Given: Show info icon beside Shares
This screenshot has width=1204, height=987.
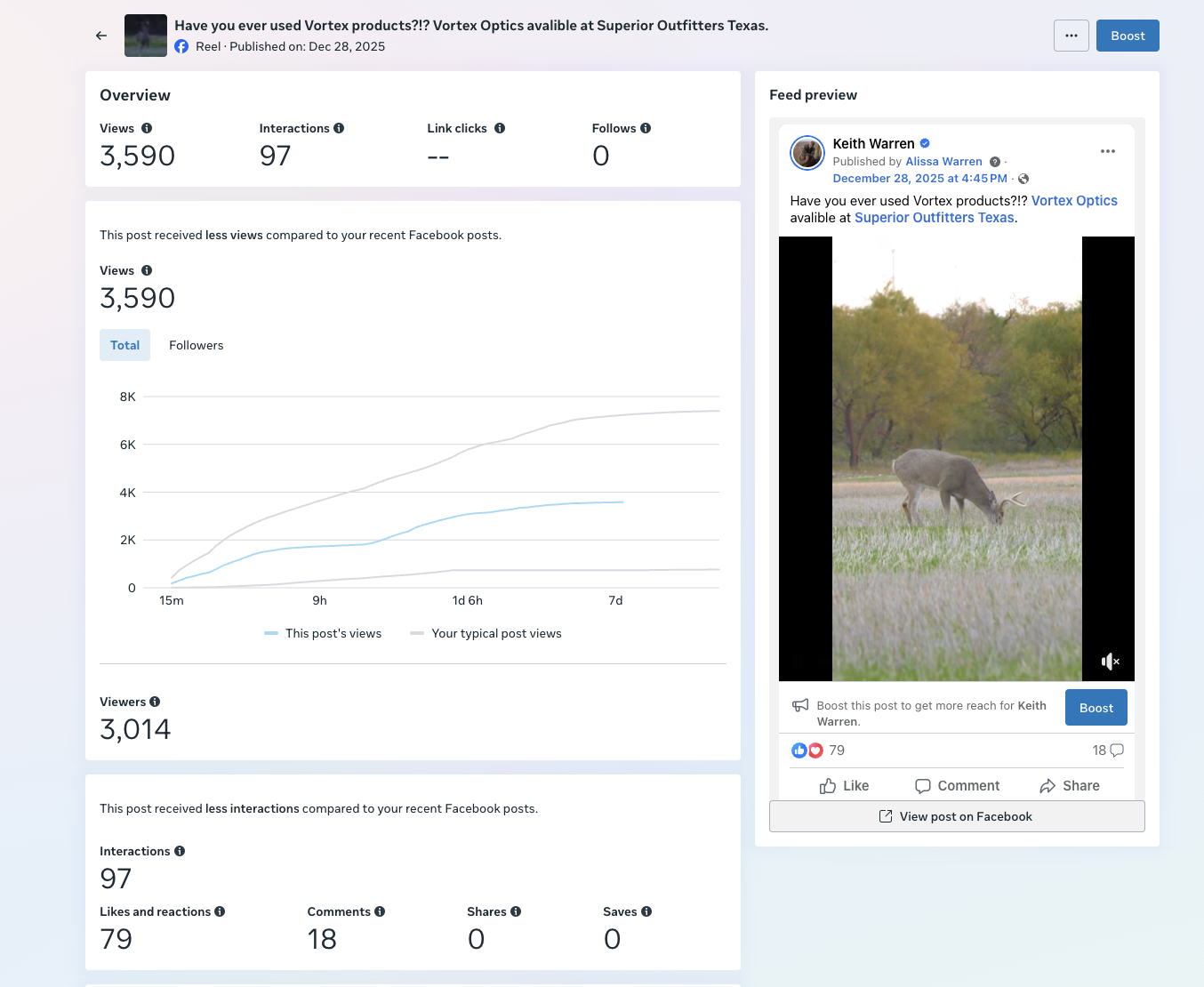Looking at the screenshot, I should pos(516,911).
